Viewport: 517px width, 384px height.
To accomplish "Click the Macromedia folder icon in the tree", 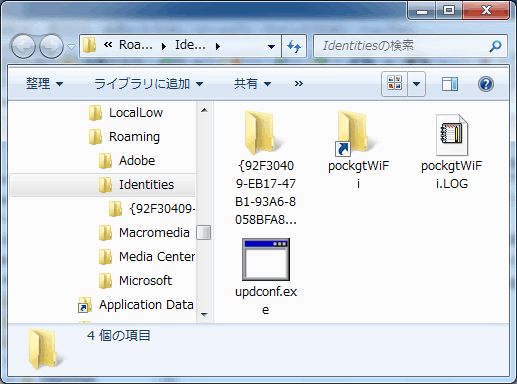I will [x=106, y=233].
